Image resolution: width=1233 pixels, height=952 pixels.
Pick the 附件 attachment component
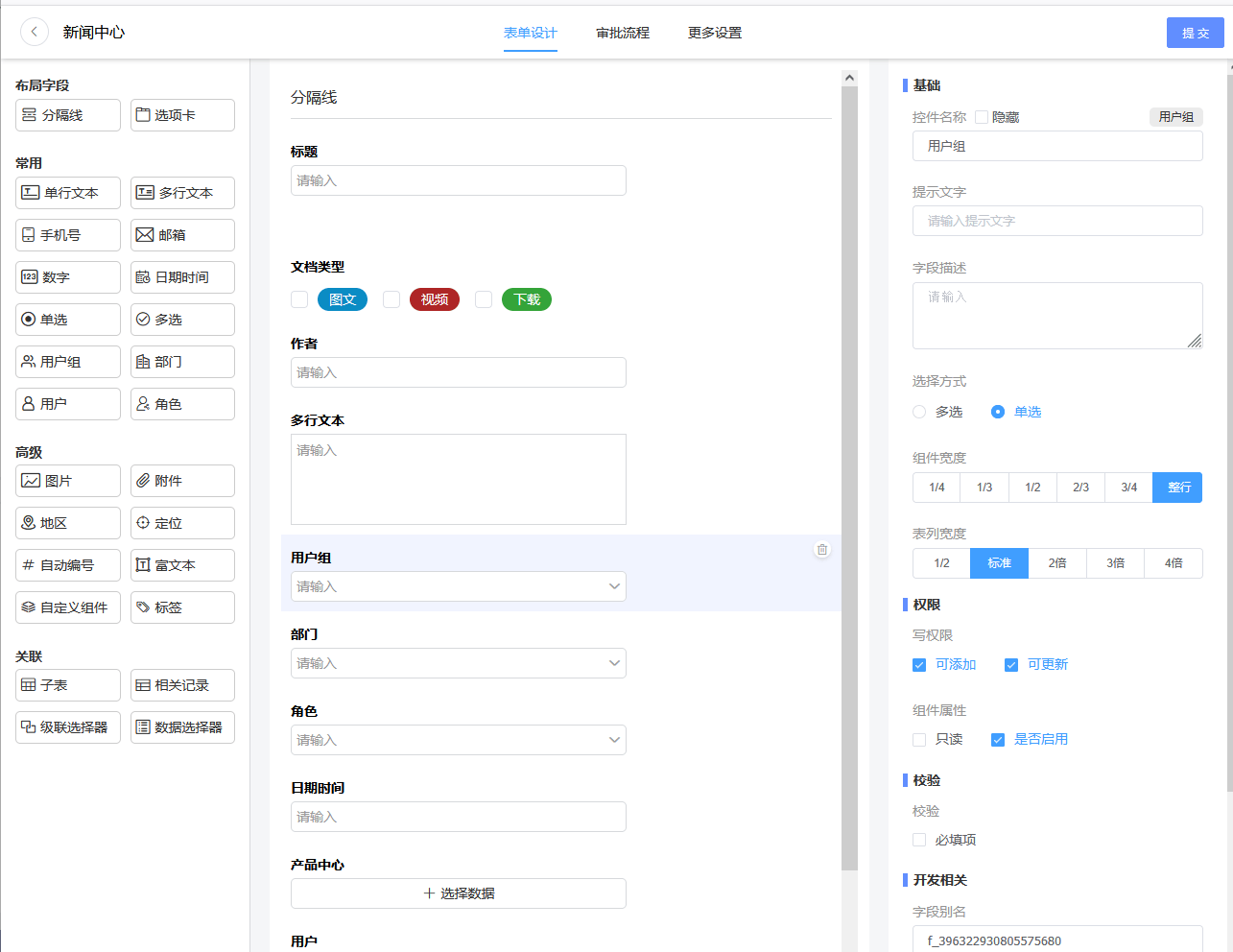click(x=182, y=481)
